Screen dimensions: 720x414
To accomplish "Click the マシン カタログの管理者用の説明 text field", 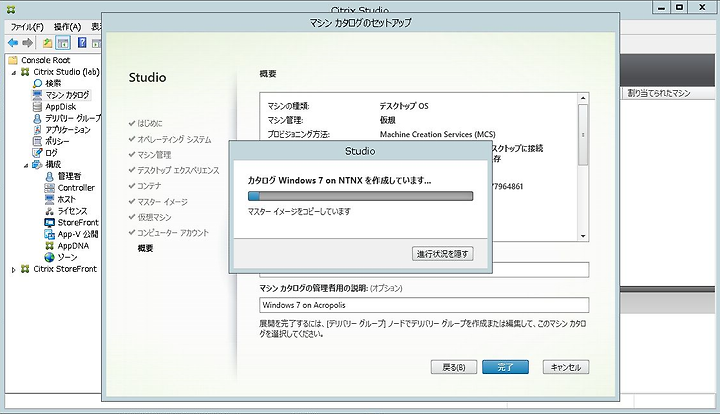I will coord(424,305).
